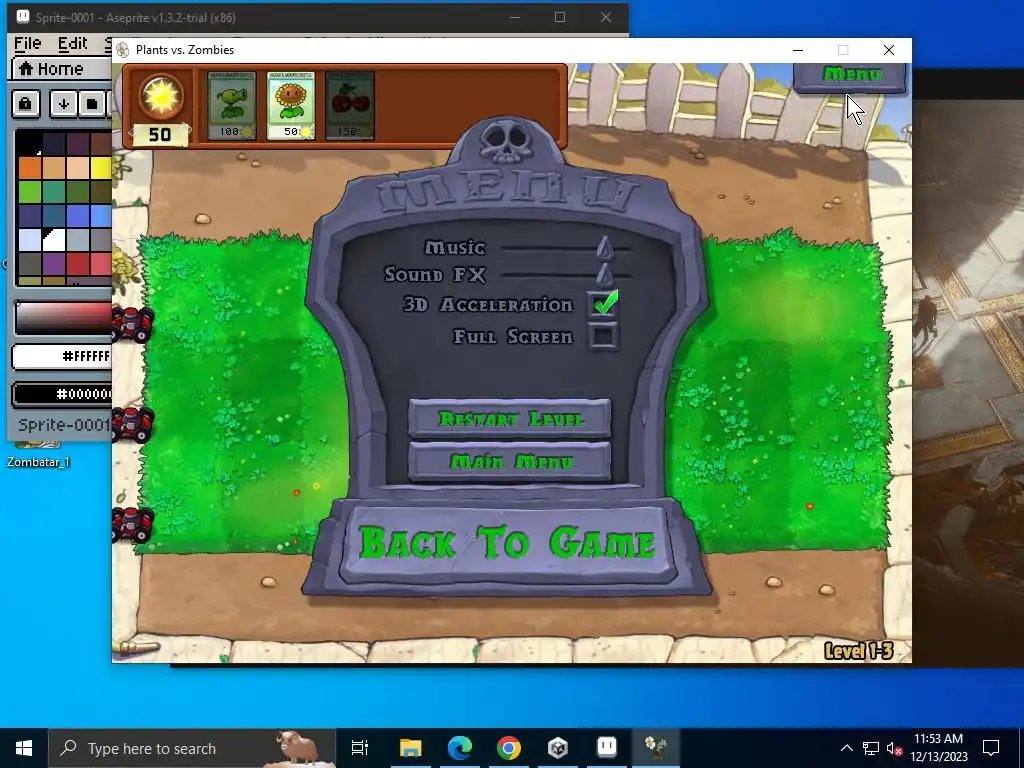Enable the Full Screen checkbox
The height and width of the screenshot is (768, 1024).
point(603,336)
